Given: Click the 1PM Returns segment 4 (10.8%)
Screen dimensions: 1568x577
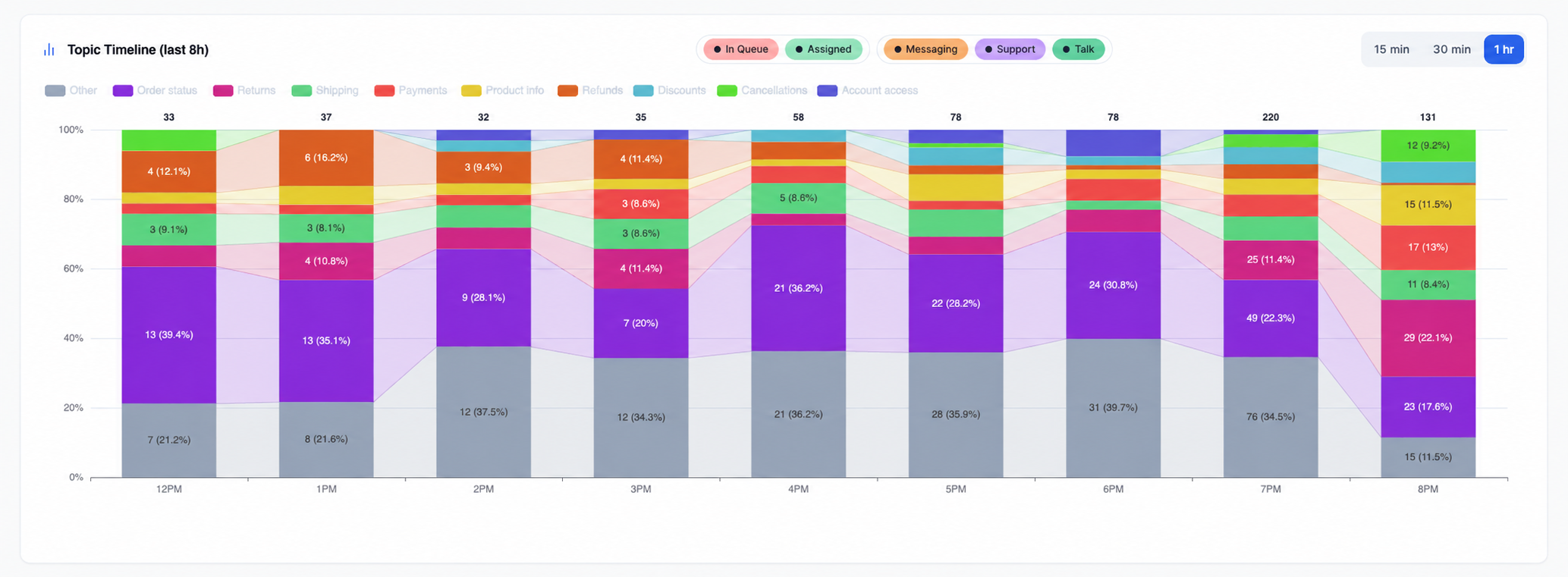Looking at the screenshot, I should pos(326,261).
